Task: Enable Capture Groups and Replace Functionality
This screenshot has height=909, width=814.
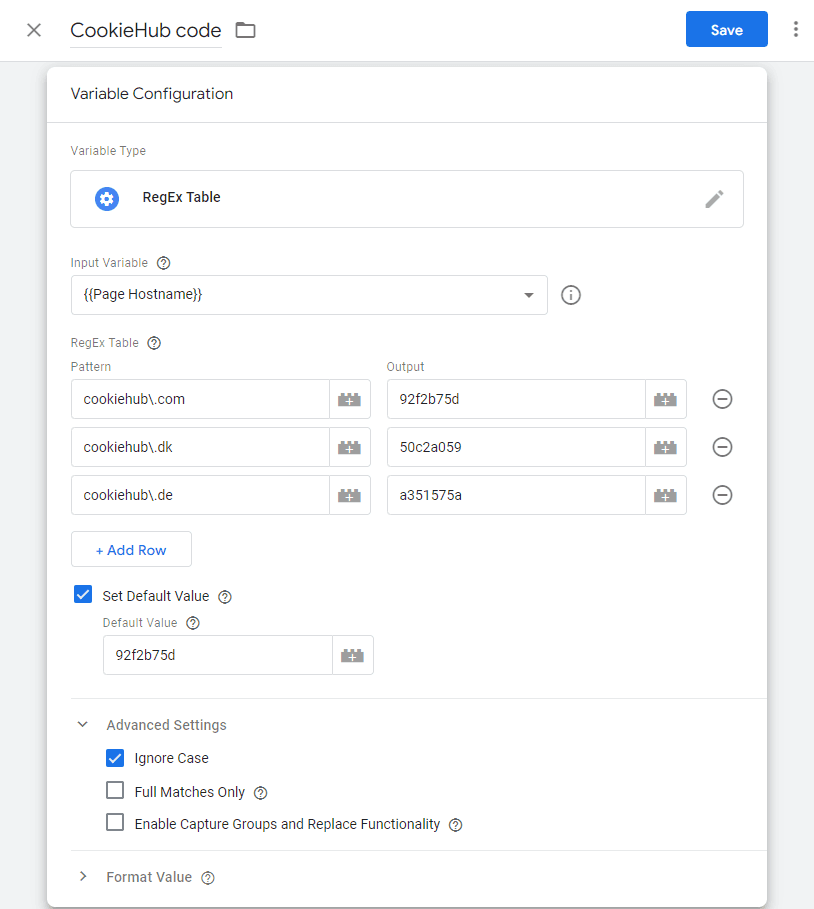Action: [x=115, y=823]
